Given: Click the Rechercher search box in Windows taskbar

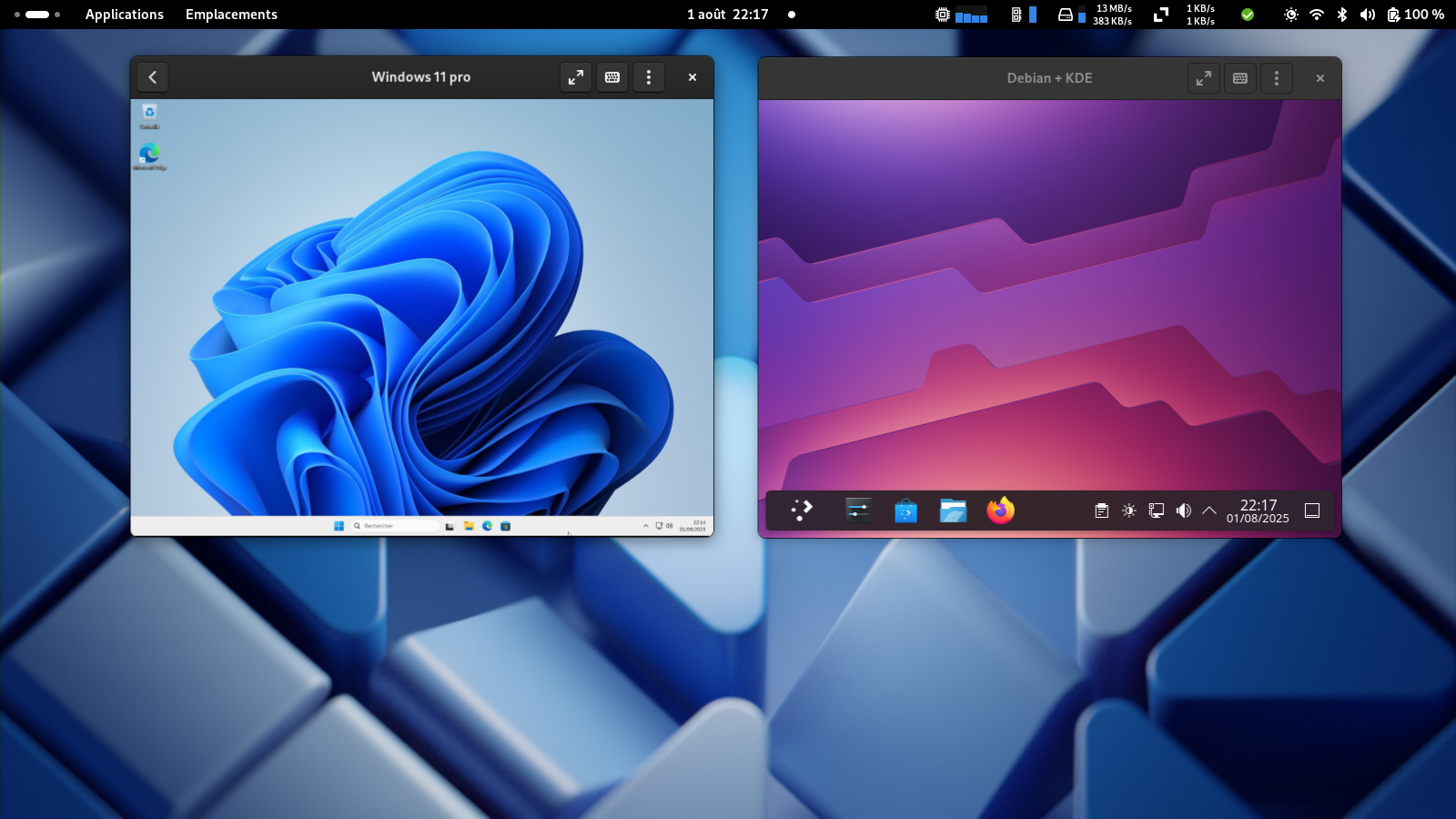Looking at the screenshot, I should (x=395, y=526).
